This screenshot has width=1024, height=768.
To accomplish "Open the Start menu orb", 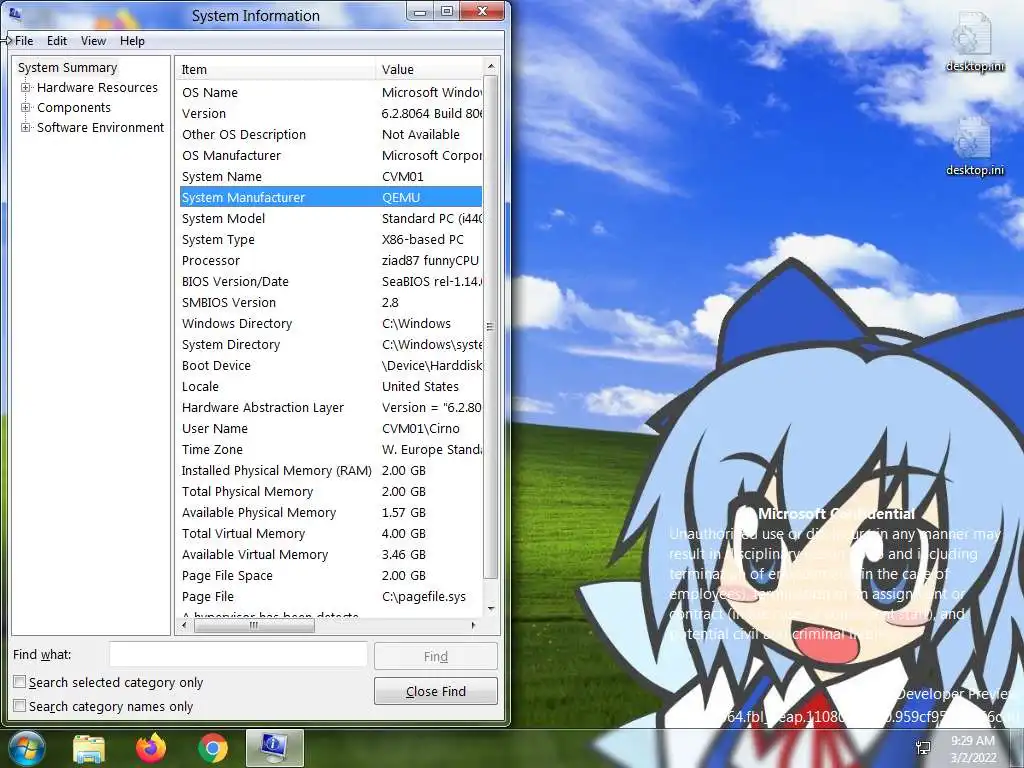I will click(x=25, y=748).
